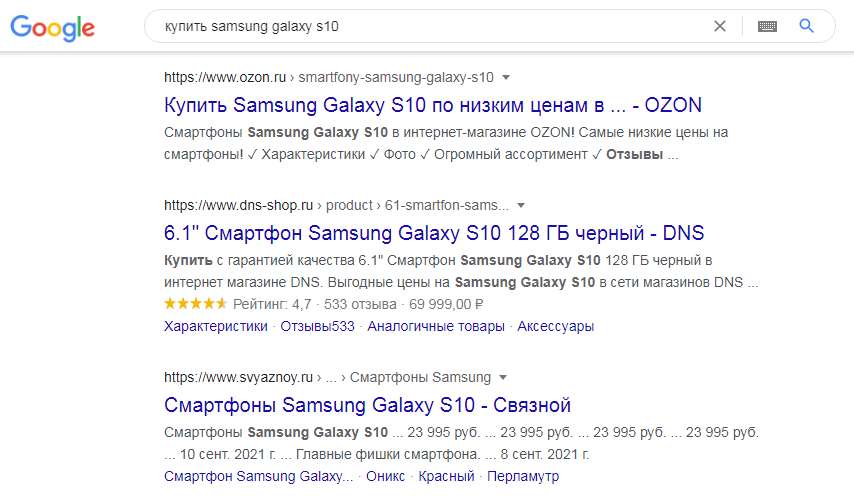
Task: Open the Отзывы533 sitelink
Action: (x=317, y=326)
